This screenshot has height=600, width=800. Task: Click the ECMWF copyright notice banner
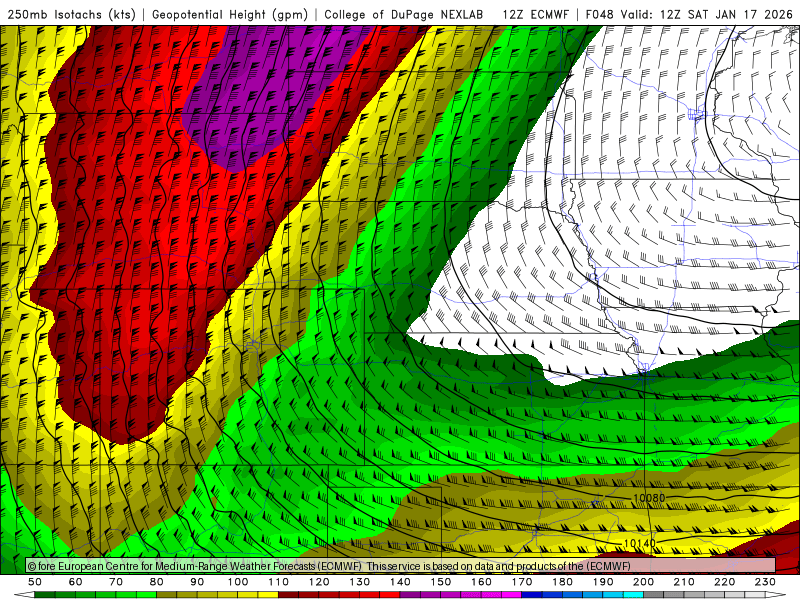pos(401,565)
